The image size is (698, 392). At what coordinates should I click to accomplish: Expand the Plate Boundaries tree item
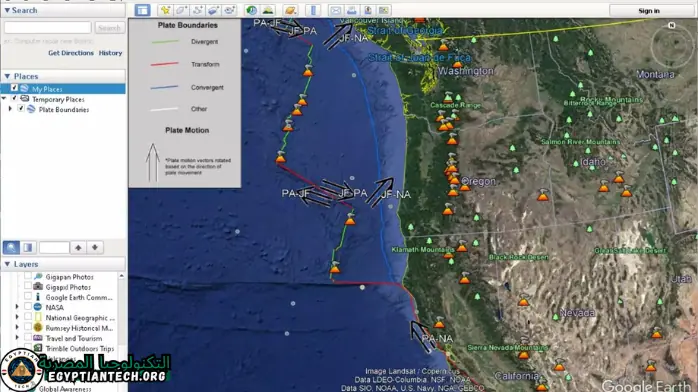[10, 109]
